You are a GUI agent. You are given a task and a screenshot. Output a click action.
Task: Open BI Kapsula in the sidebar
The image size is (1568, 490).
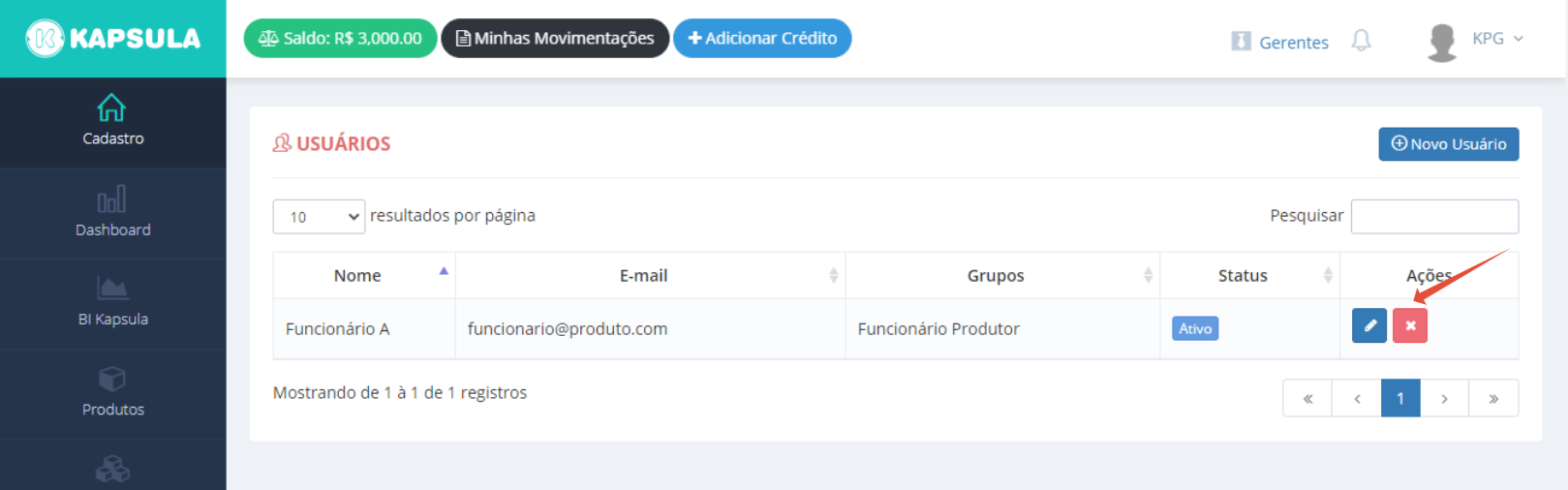[112, 303]
